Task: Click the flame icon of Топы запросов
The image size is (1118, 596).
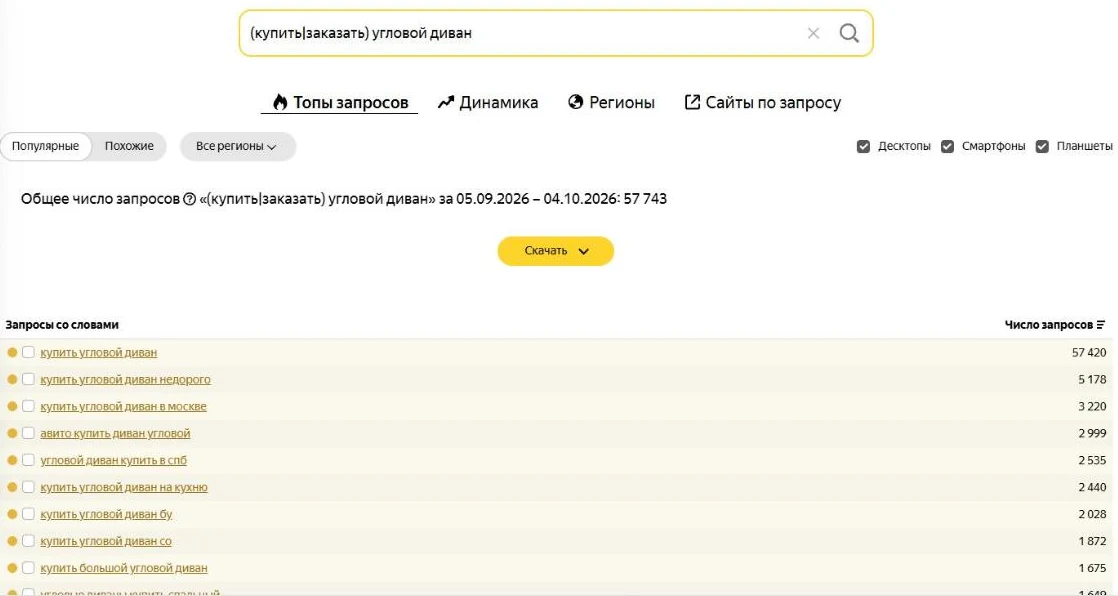Action: tap(280, 102)
